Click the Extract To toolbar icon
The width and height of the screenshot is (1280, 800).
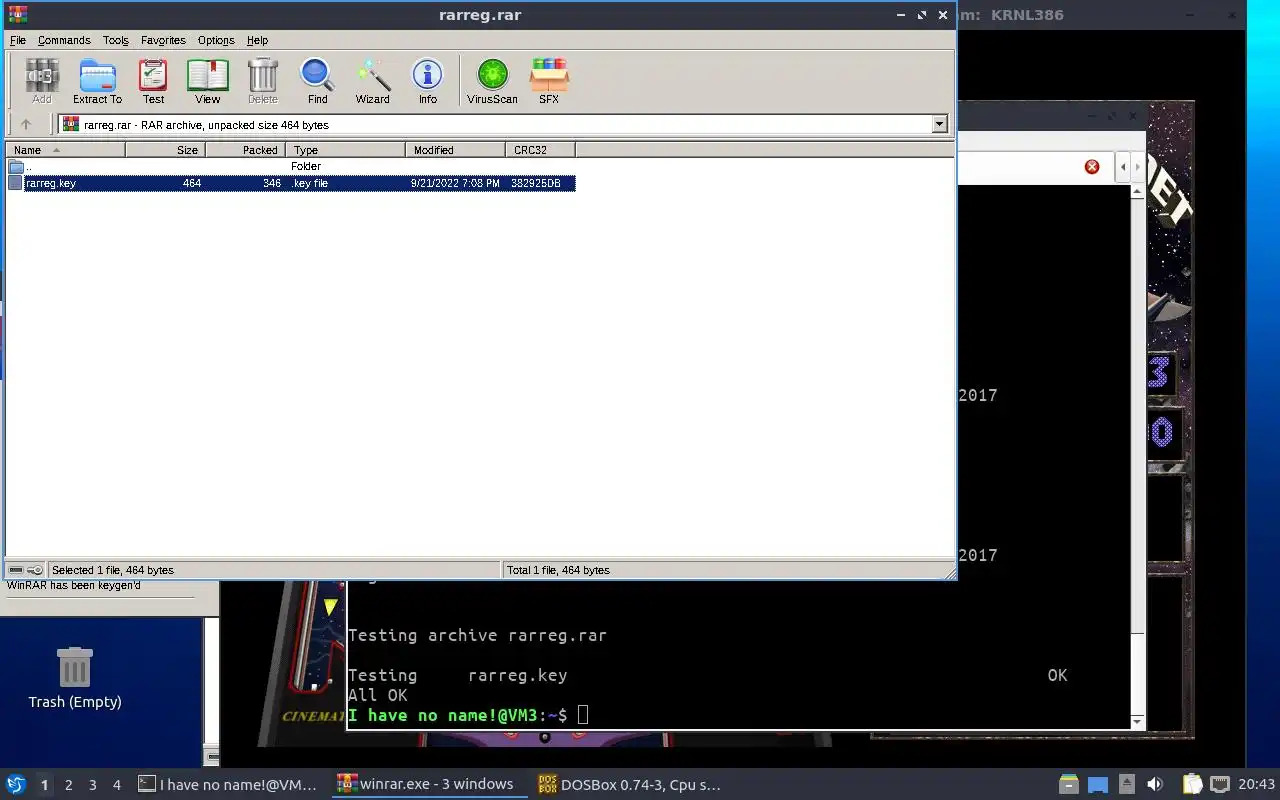pyautogui.click(x=97, y=81)
